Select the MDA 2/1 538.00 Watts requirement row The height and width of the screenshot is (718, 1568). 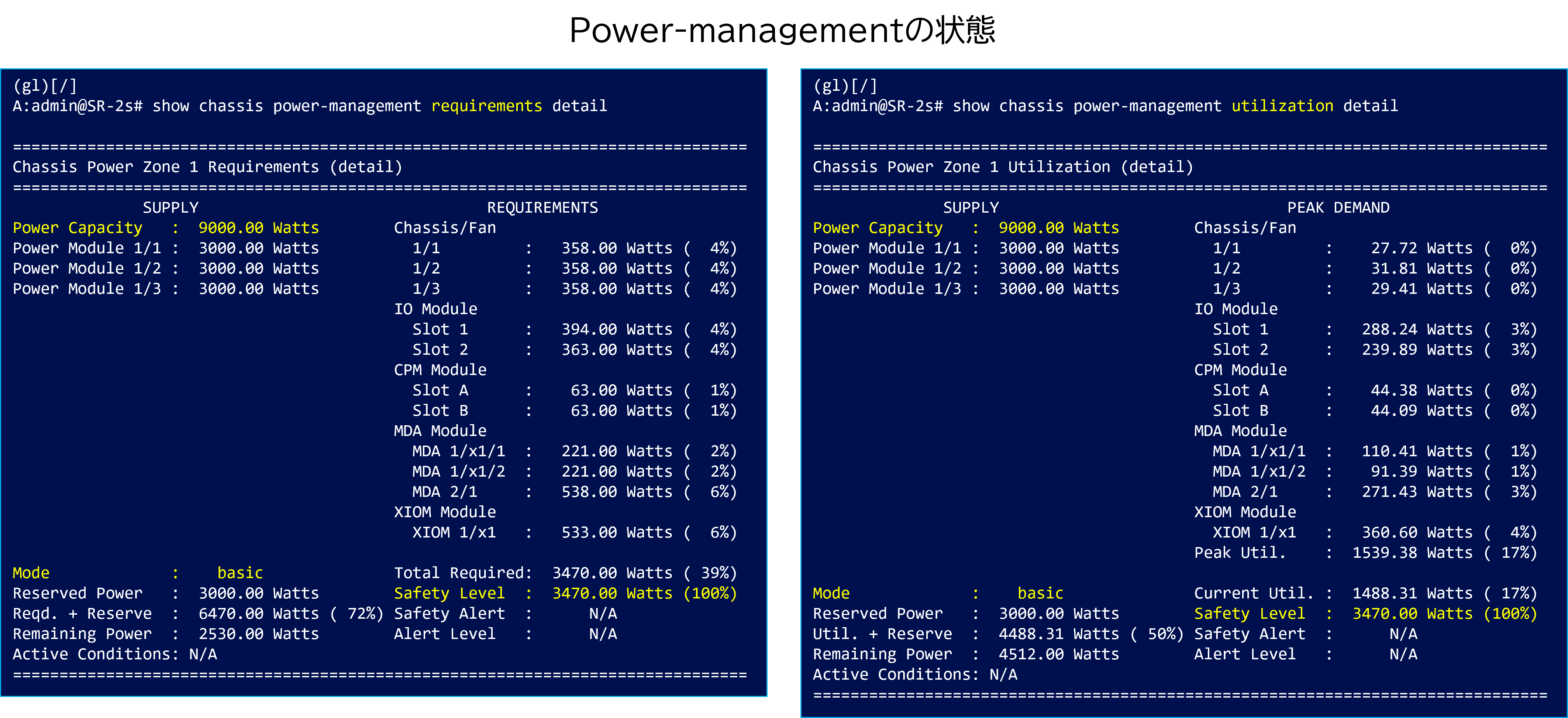575,492
